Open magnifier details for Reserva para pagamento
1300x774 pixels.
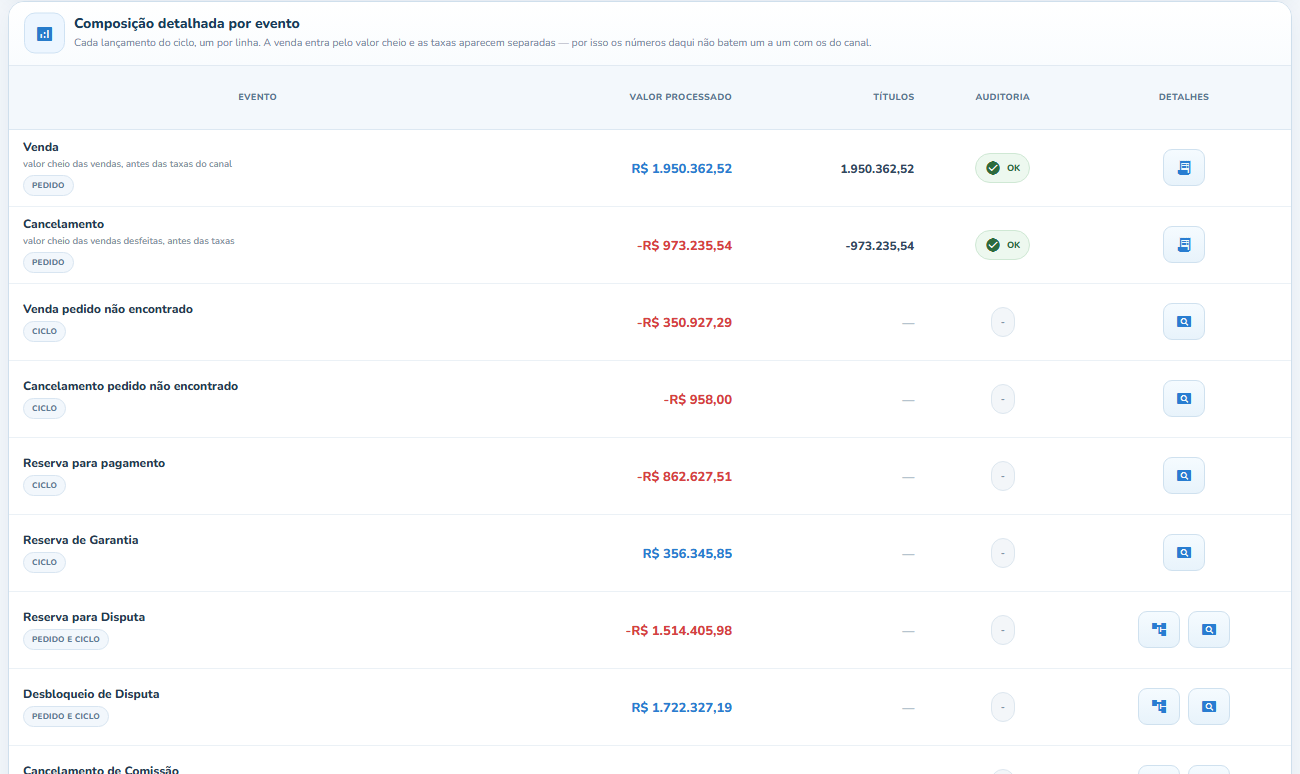pos(1183,476)
